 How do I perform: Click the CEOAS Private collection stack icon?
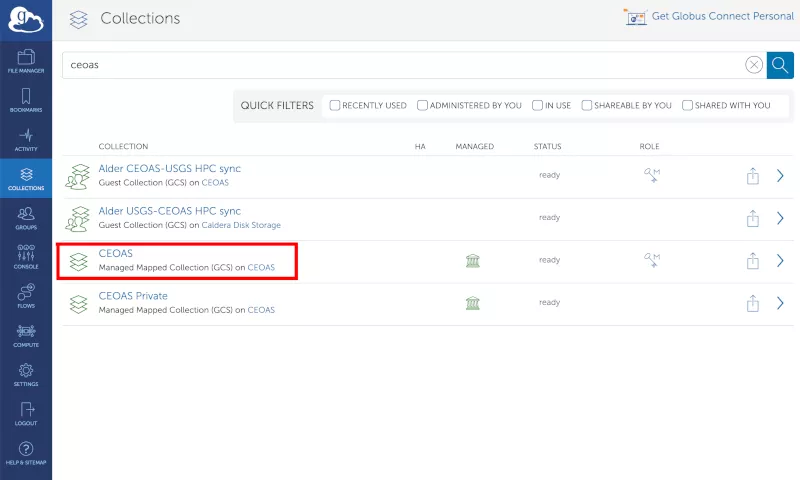tap(79, 305)
